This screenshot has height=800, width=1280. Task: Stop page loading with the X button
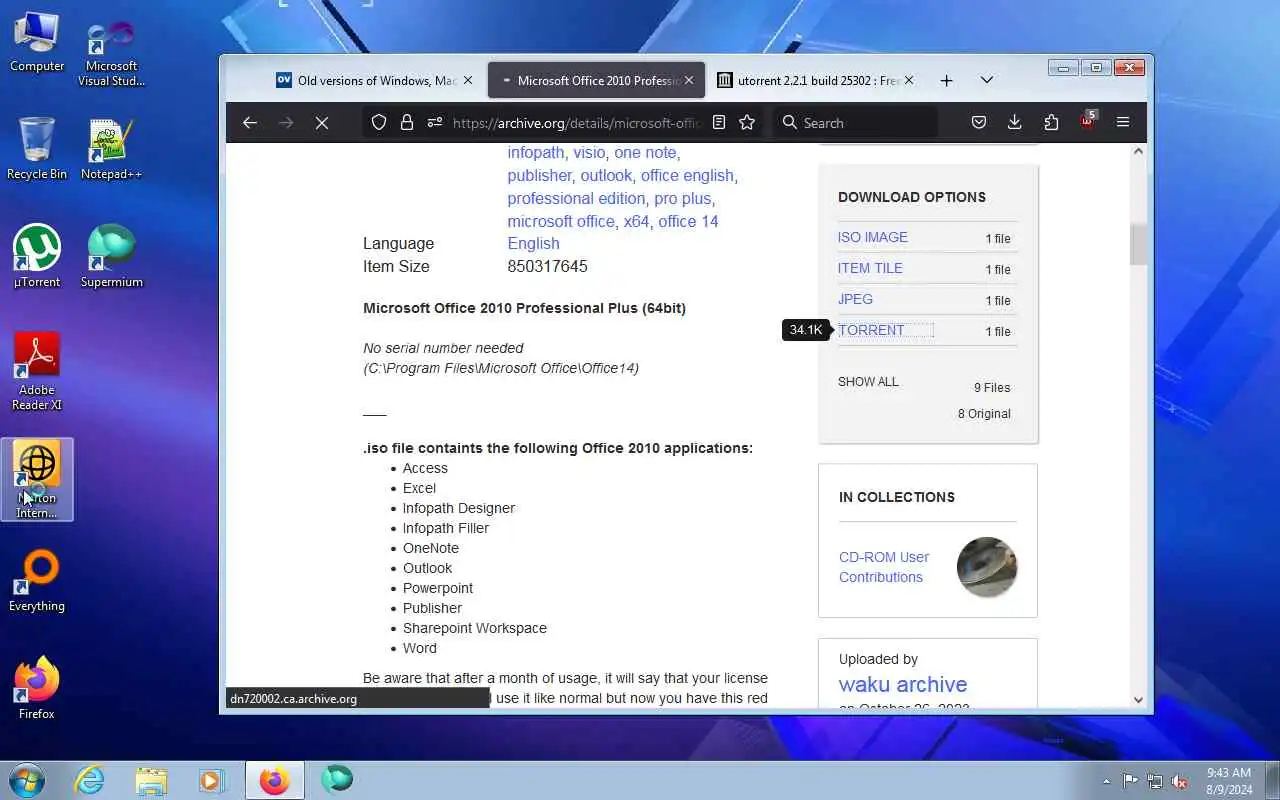[322, 122]
